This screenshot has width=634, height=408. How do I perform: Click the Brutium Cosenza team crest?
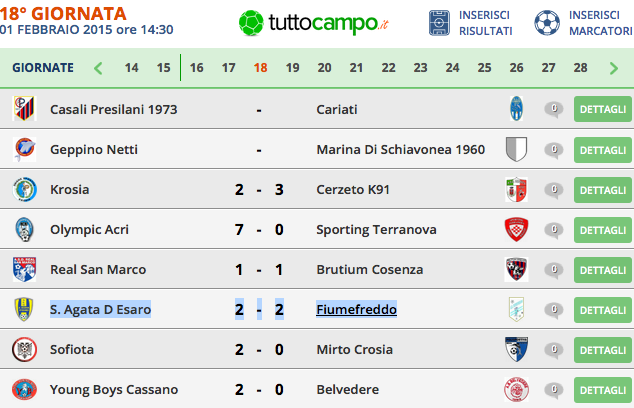click(x=516, y=269)
